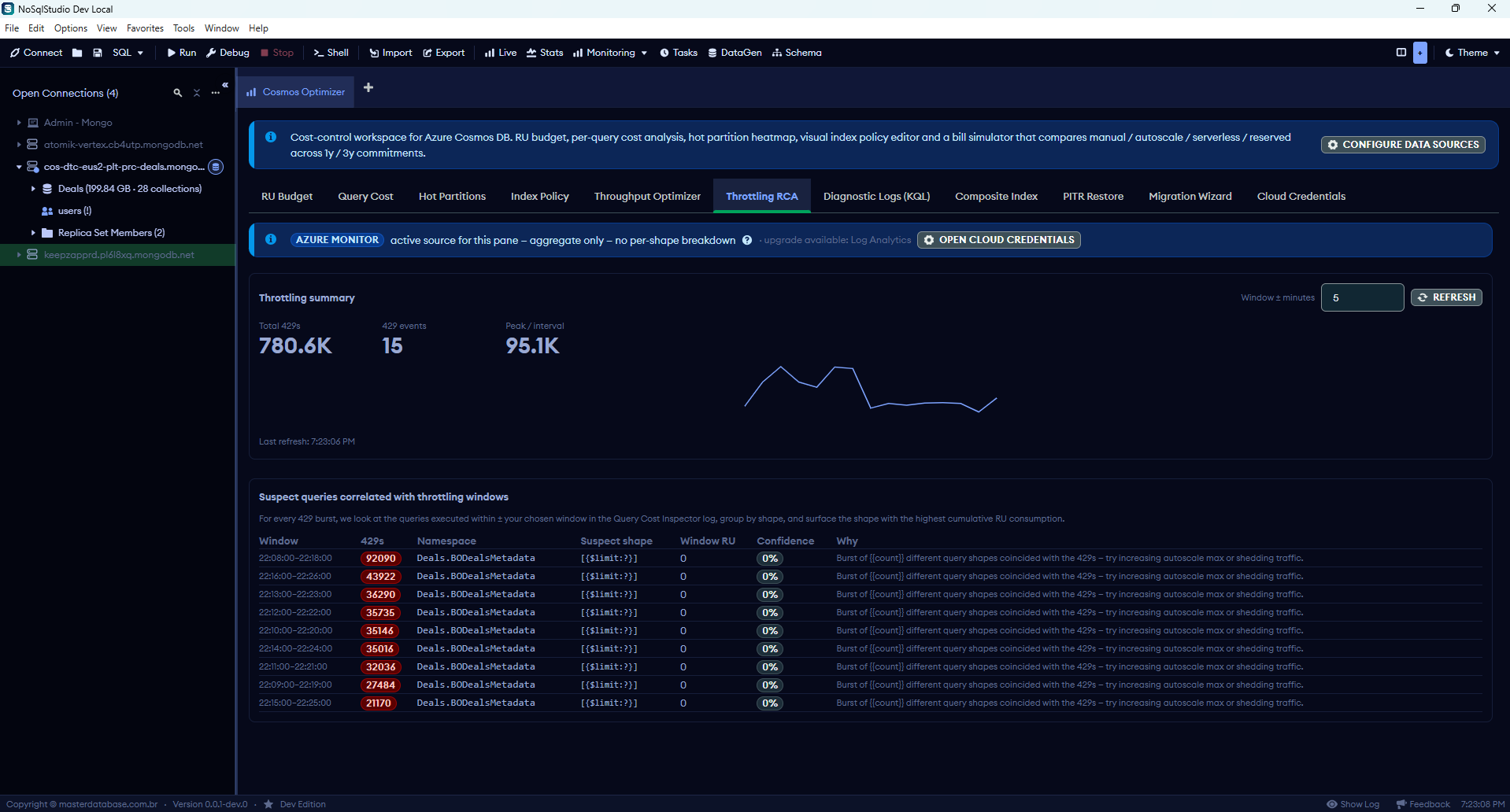Select the Throttling RCA tab
Screen dimensions: 1510x812
tap(762, 196)
